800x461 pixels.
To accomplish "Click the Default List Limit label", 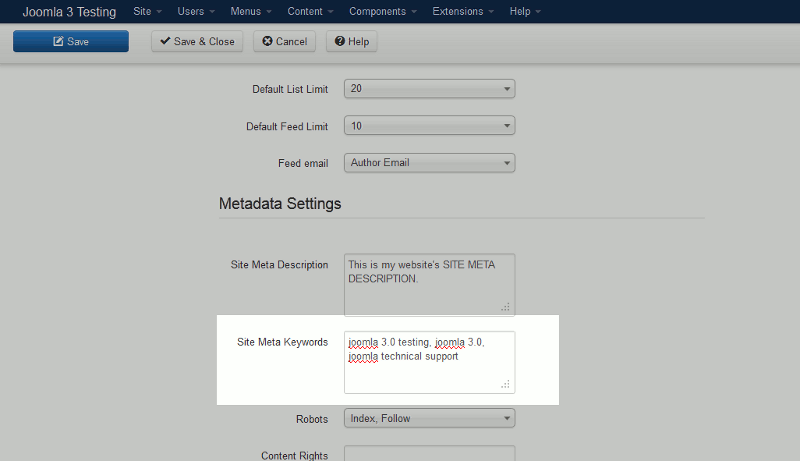I will click(x=290, y=89).
